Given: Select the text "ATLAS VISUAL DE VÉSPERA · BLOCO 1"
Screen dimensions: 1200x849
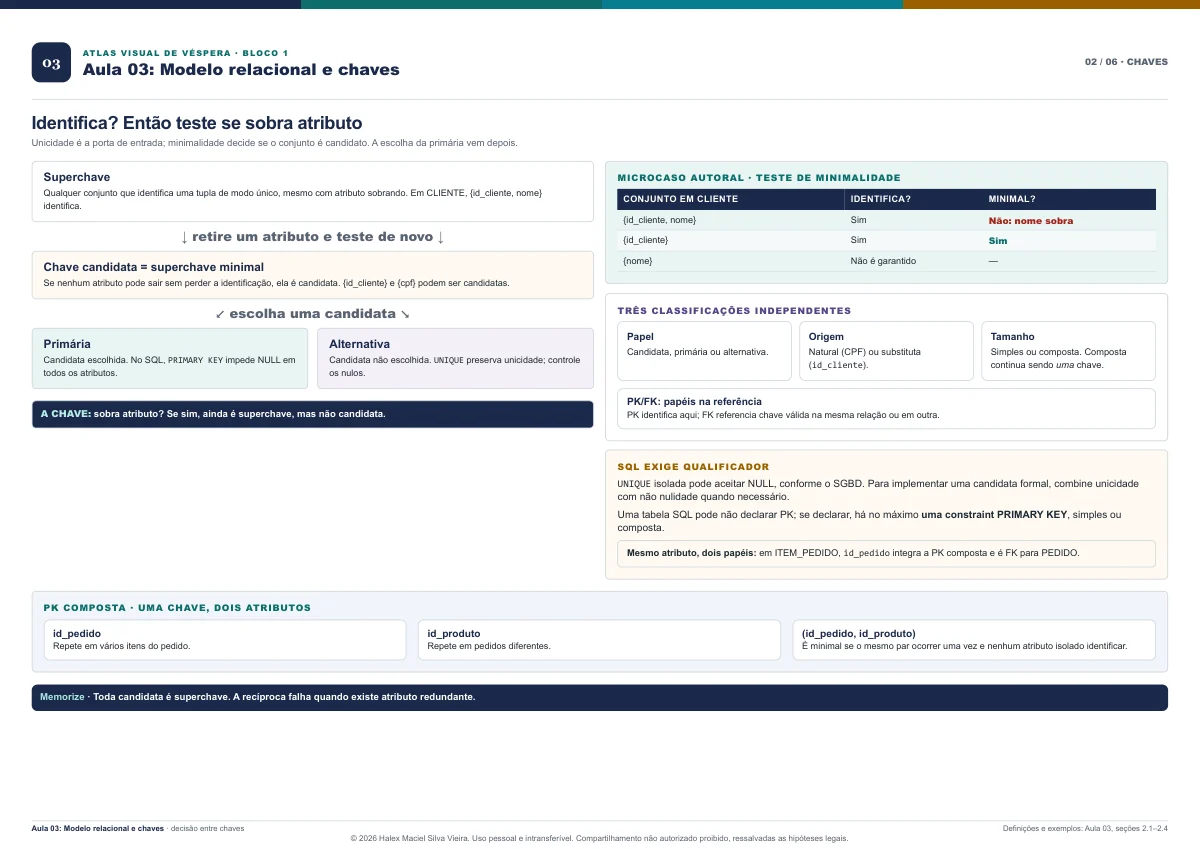Looking at the screenshot, I should click(x=185, y=53).
